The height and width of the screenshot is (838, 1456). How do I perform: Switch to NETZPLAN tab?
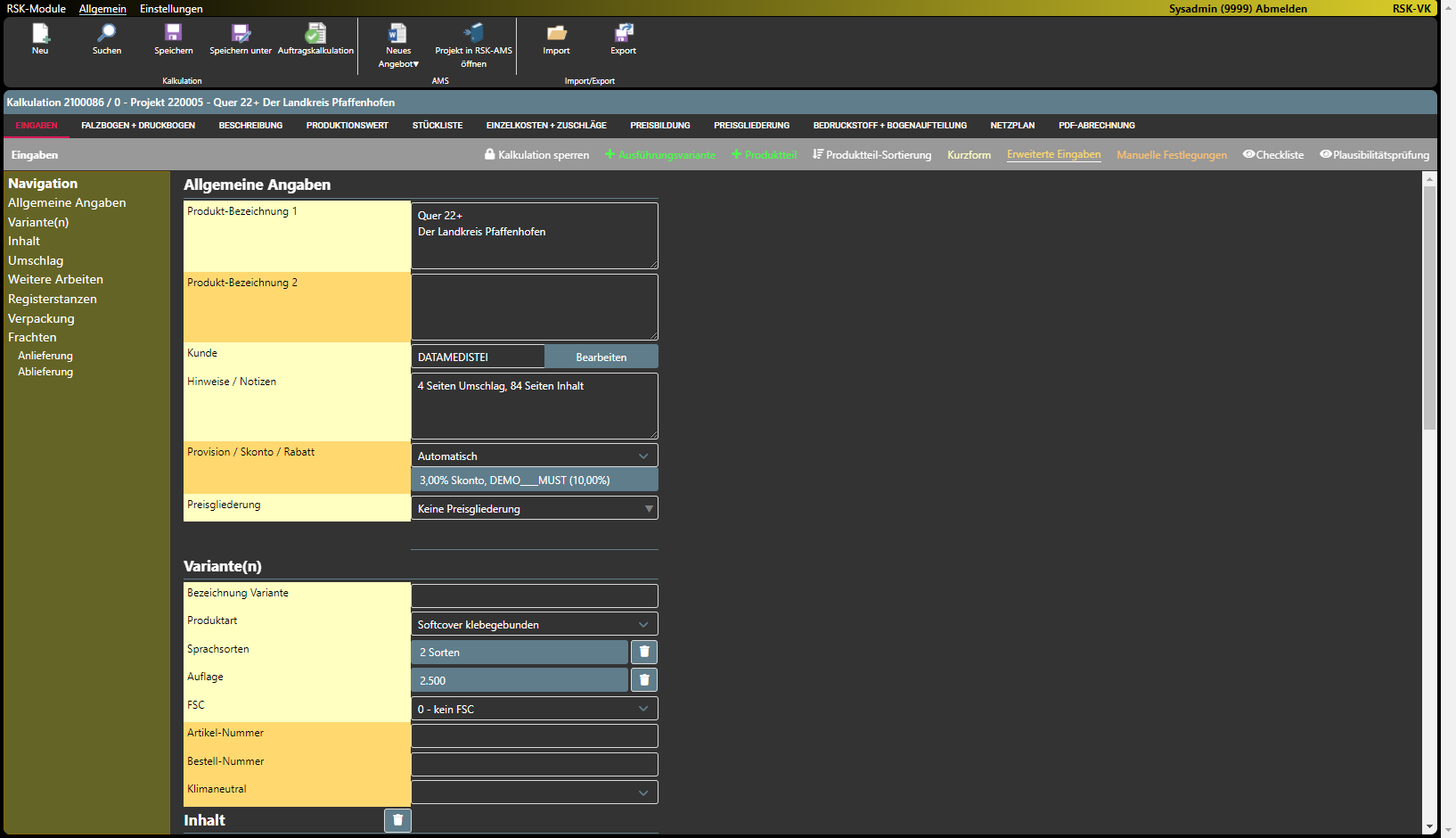tap(1012, 126)
